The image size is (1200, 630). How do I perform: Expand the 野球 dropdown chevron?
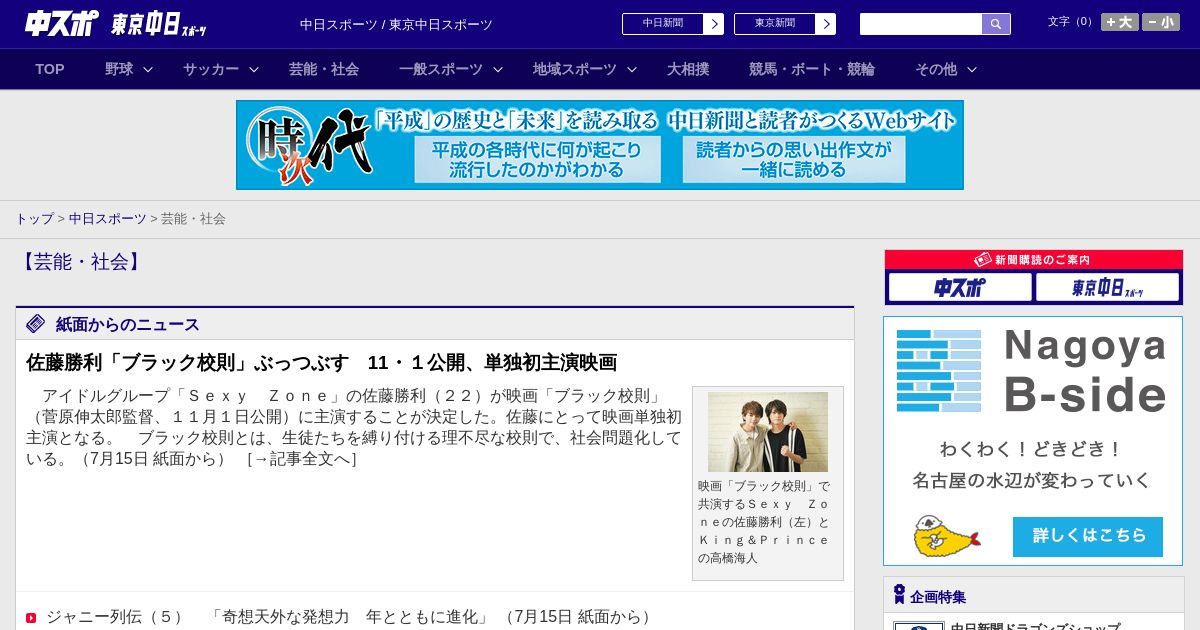pyautogui.click(x=148, y=69)
